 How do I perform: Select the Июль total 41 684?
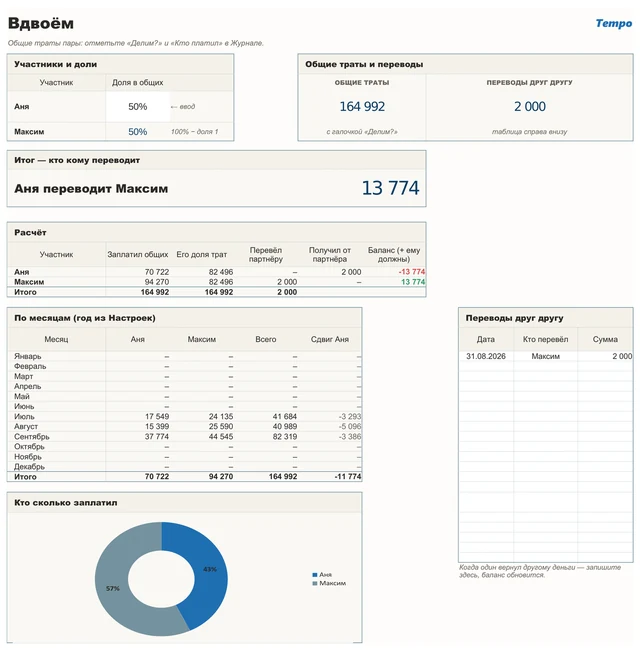click(285, 417)
